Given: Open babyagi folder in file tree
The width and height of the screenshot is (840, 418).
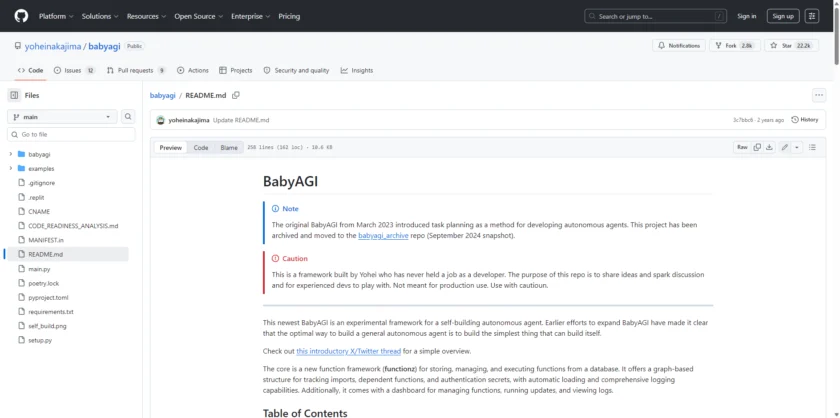Looking at the screenshot, I should click(39, 154).
